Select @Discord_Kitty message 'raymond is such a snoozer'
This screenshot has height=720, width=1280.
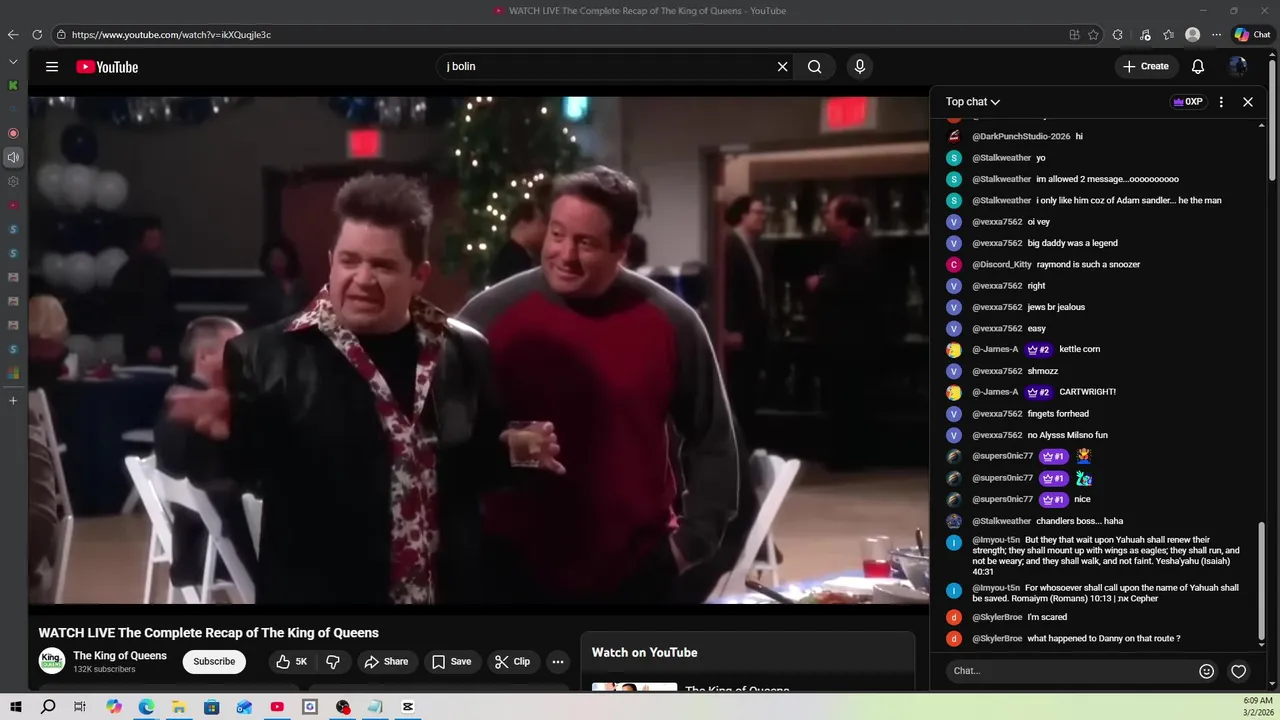[1088, 265]
